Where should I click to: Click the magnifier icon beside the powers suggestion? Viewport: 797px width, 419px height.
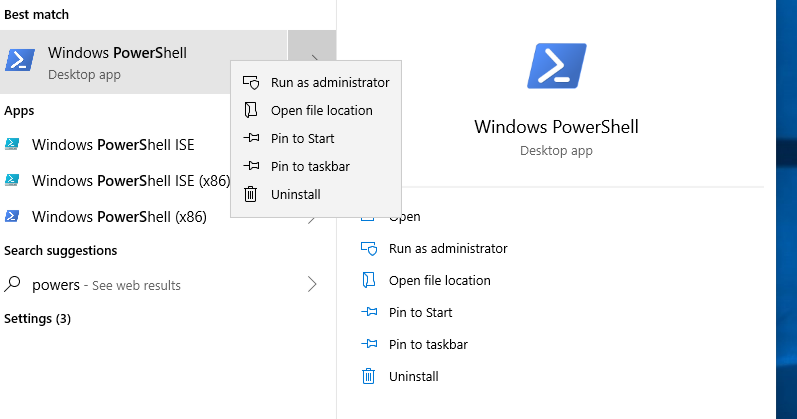pos(13,285)
